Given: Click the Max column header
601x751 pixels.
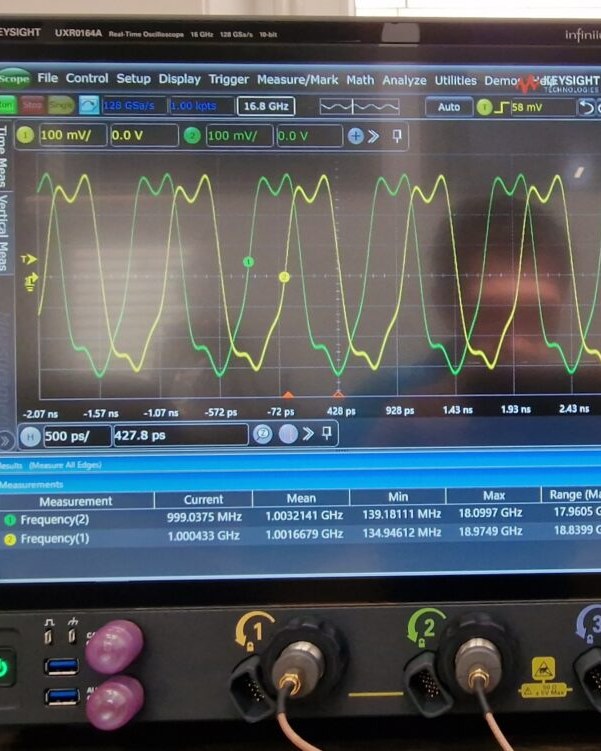Looking at the screenshot, I should [x=494, y=495].
